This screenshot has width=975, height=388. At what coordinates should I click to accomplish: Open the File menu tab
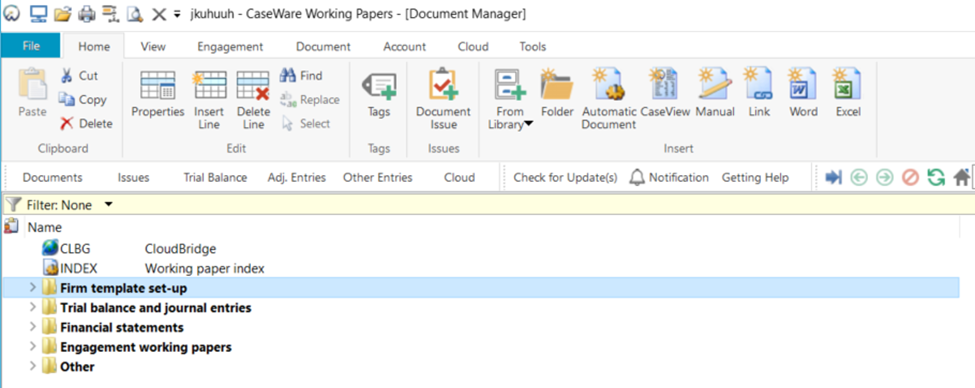[31, 46]
